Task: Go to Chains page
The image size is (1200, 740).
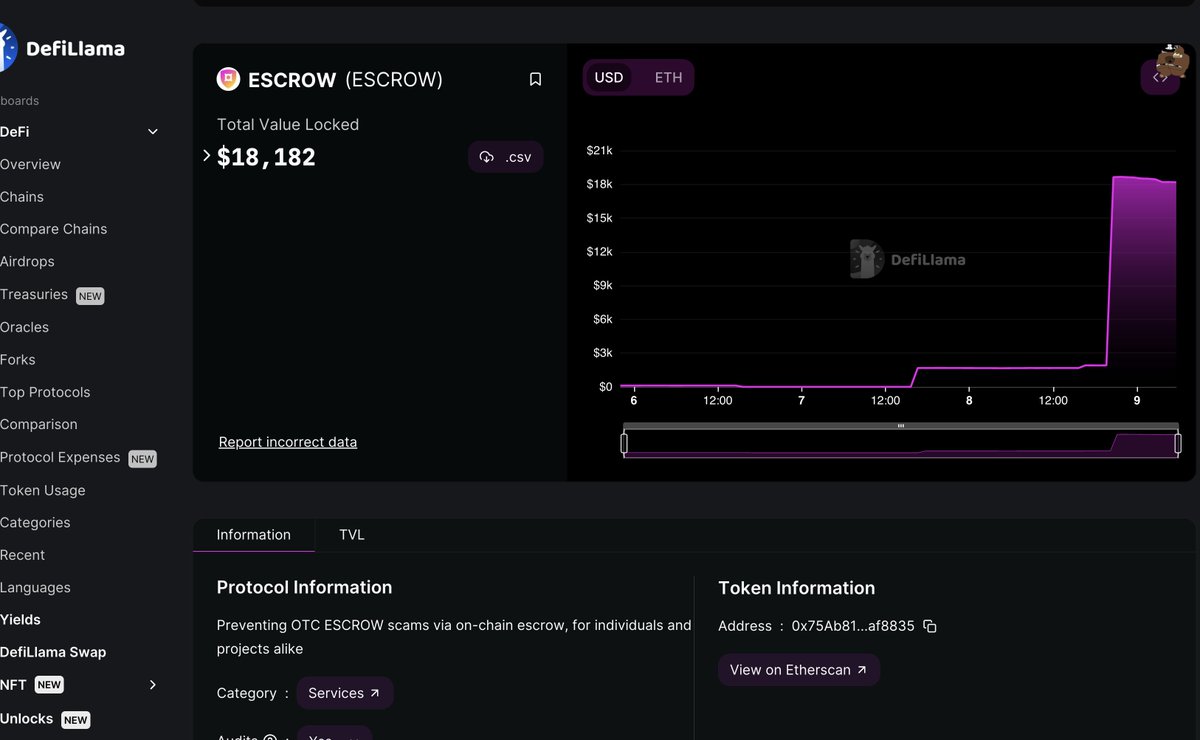Action: (22, 197)
